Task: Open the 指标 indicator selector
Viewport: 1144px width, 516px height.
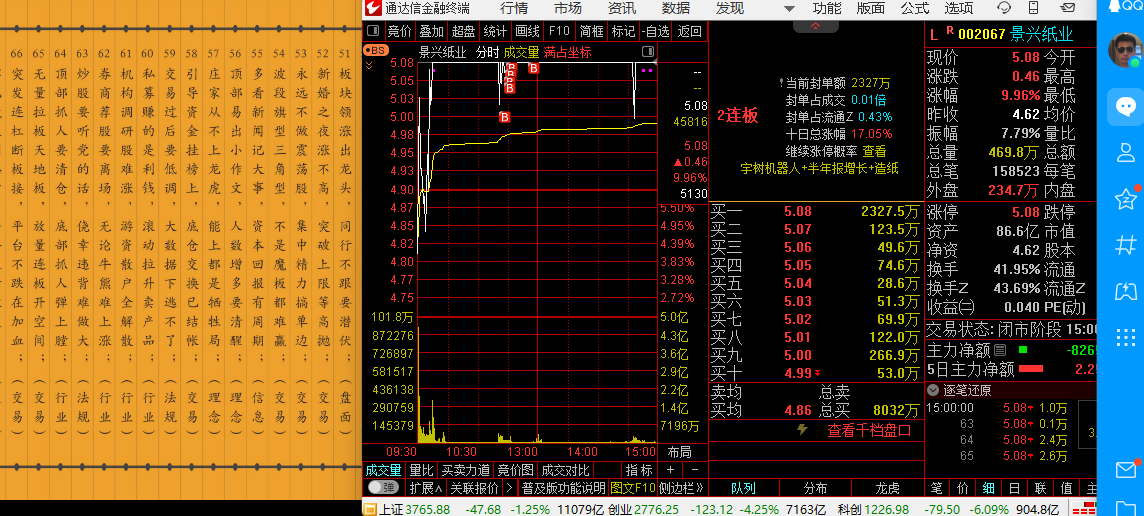Action: coord(638,470)
